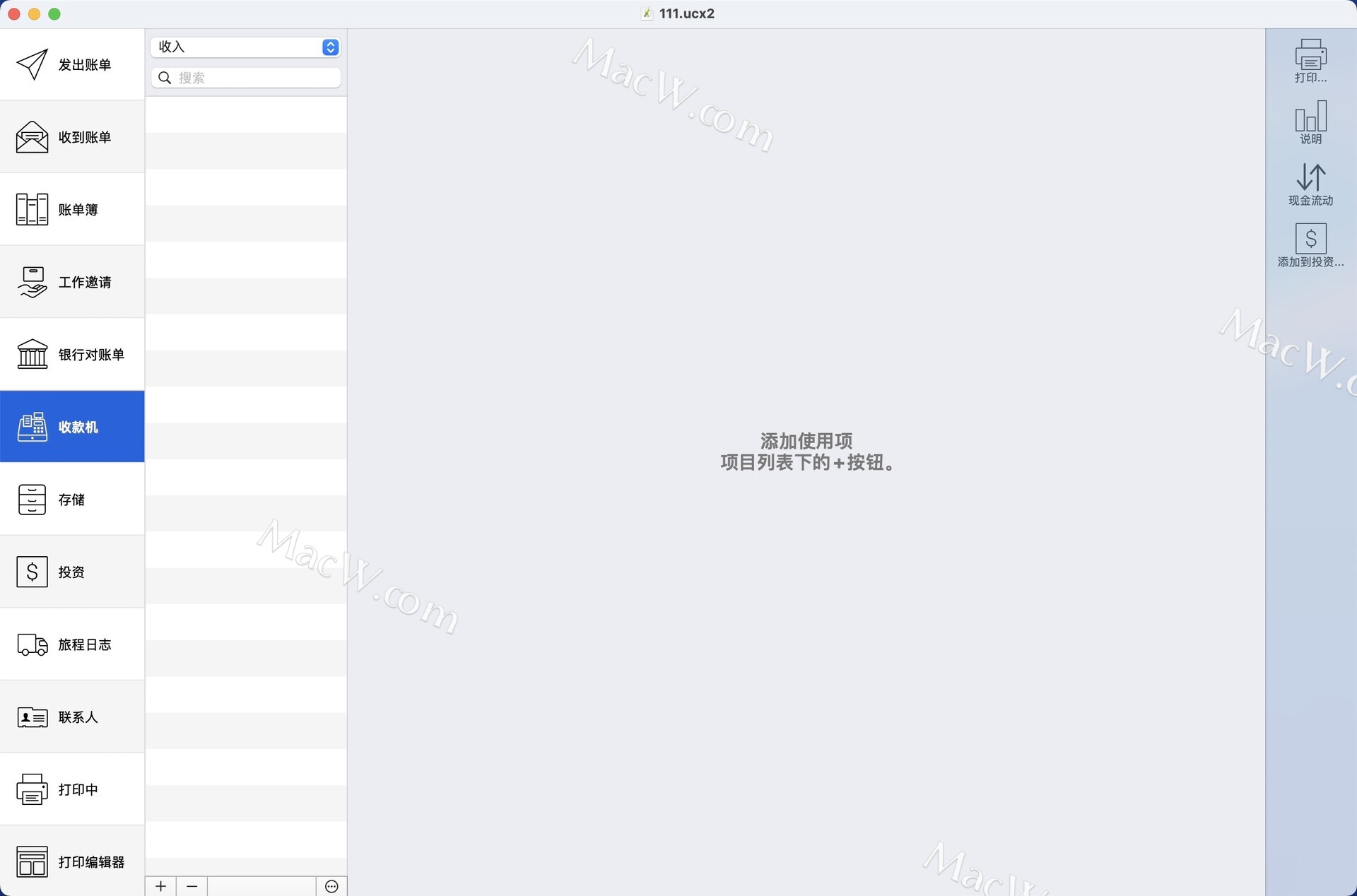The image size is (1357, 896).
Task: Select the 收款机 cash register section
Action: tap(72, 427)
